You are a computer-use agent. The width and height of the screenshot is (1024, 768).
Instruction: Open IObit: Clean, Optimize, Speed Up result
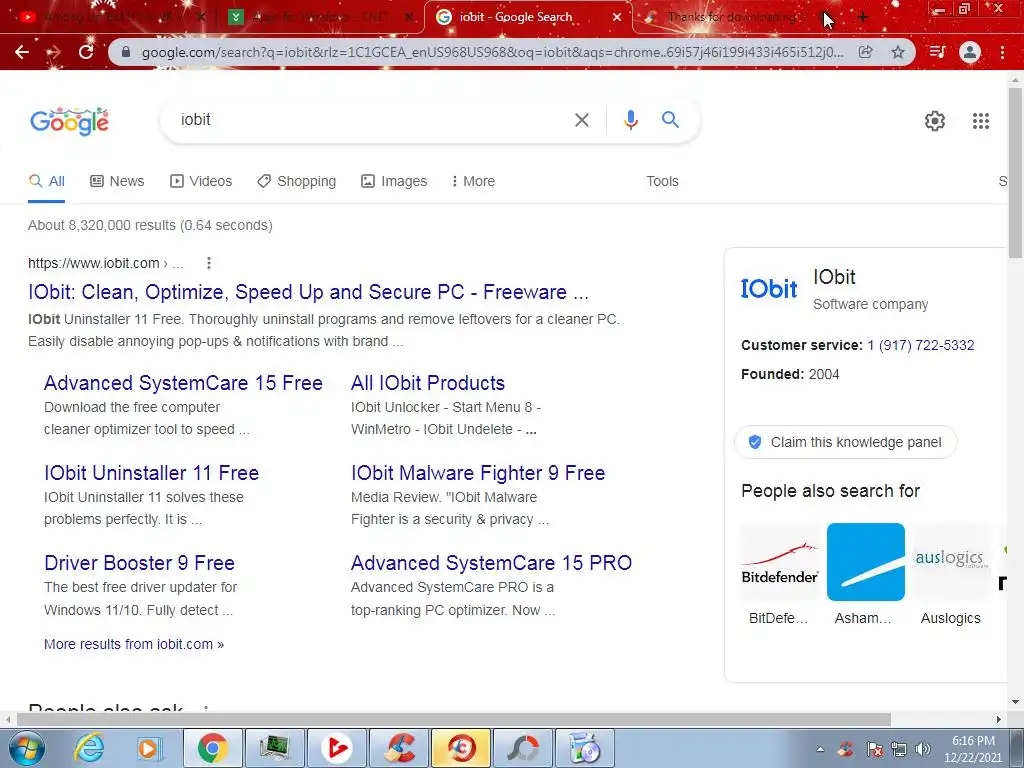pos(308,292)
